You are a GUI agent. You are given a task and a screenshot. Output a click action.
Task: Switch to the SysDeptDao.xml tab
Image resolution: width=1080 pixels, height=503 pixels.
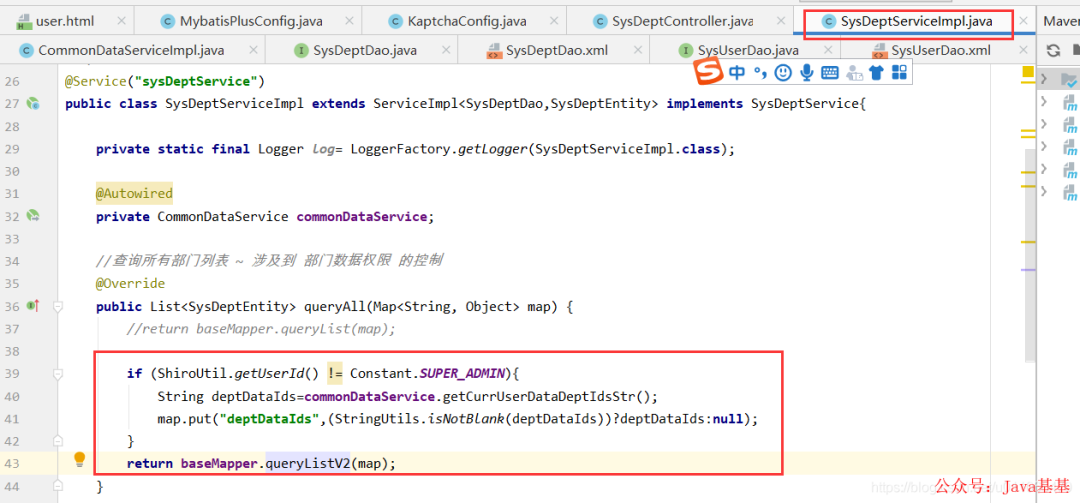point(555,50)
